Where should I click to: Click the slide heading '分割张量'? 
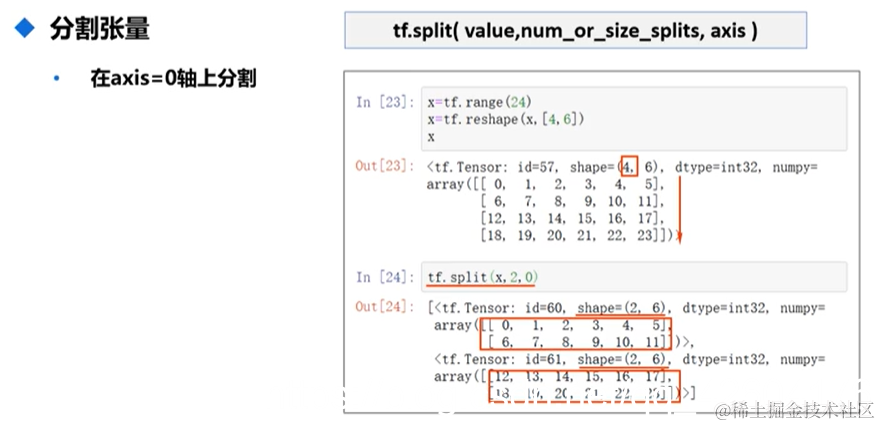[99, 28]
